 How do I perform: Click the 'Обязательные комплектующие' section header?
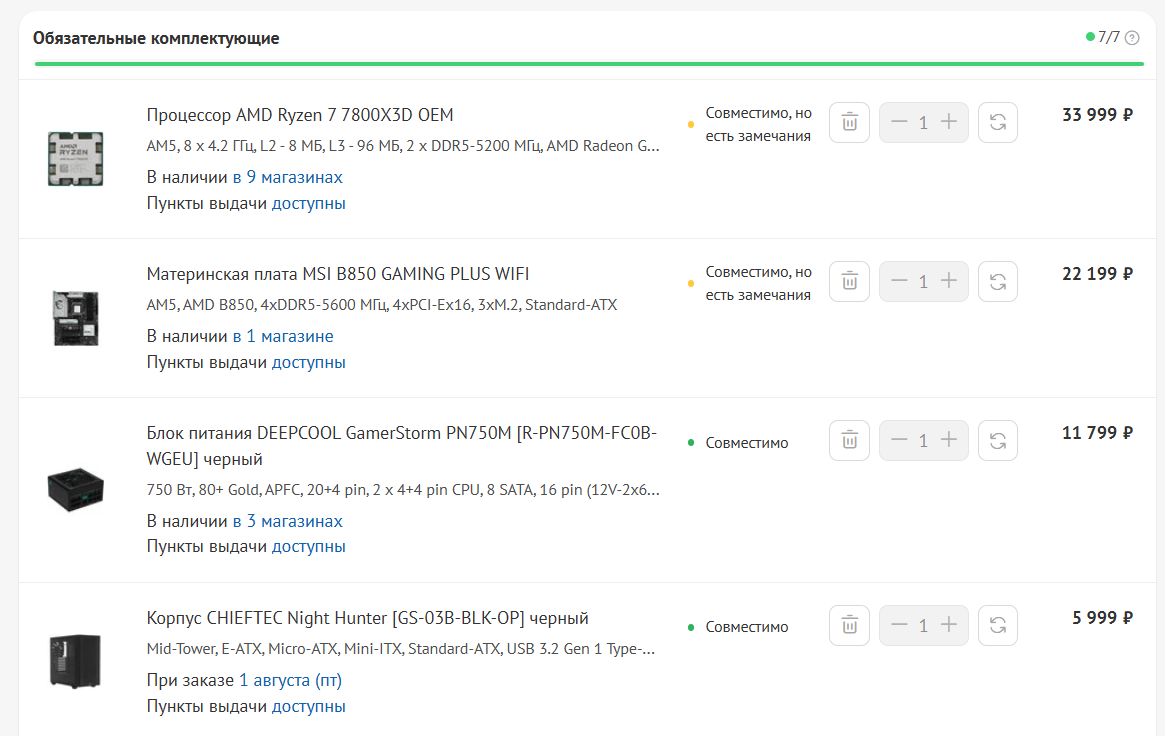(156, 38)
